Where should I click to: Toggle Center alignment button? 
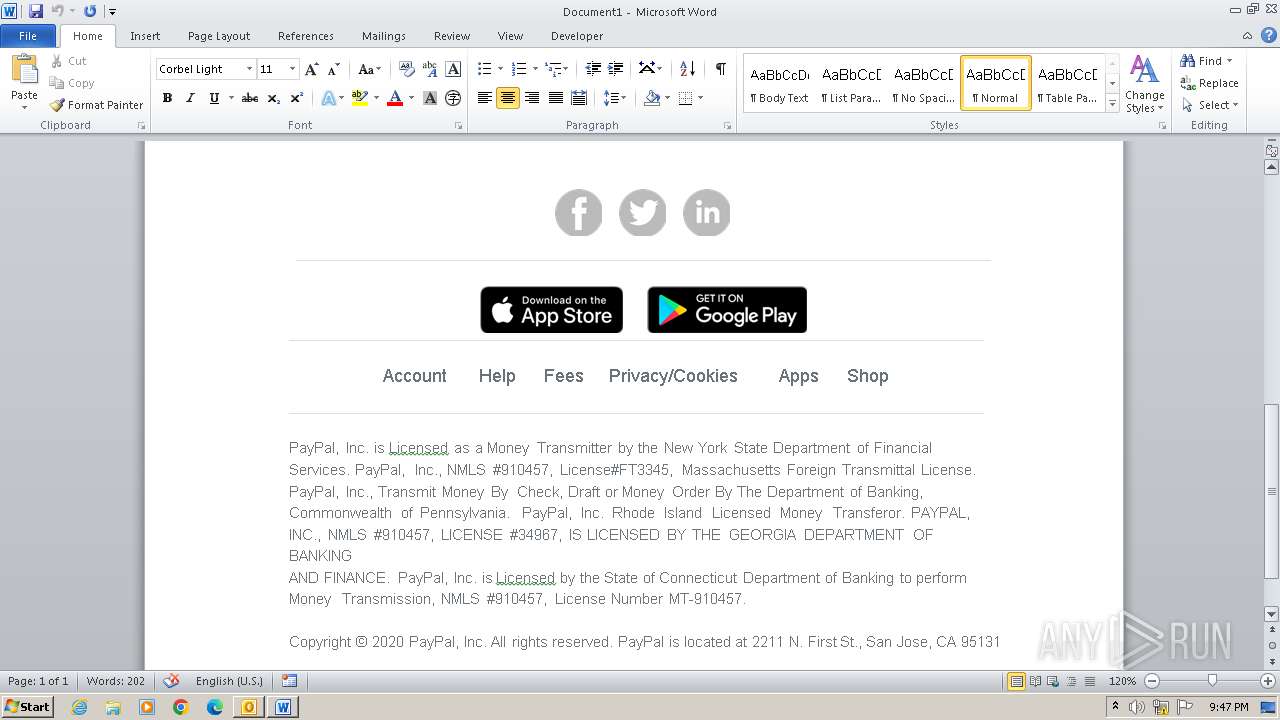[508, 98]
